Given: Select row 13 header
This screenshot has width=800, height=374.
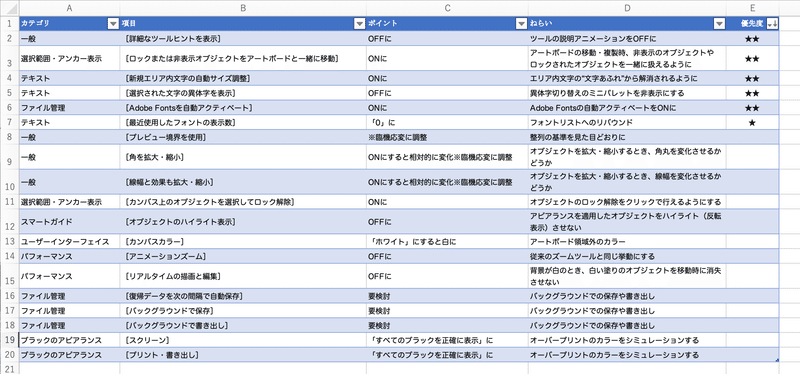Looking at the screenshot, I should [9, 241].
